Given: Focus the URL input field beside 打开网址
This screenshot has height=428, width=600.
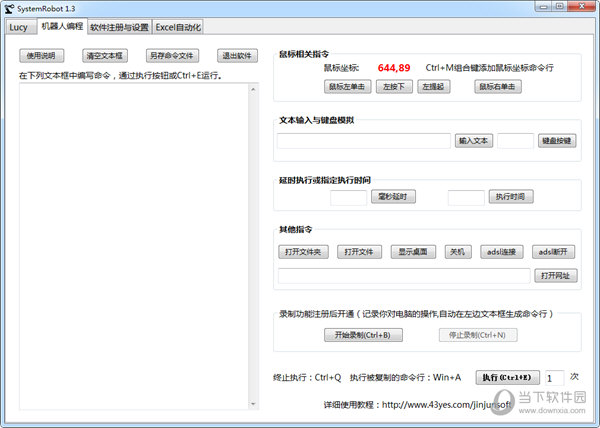Looking at the screenshot, I should point(404,276).
